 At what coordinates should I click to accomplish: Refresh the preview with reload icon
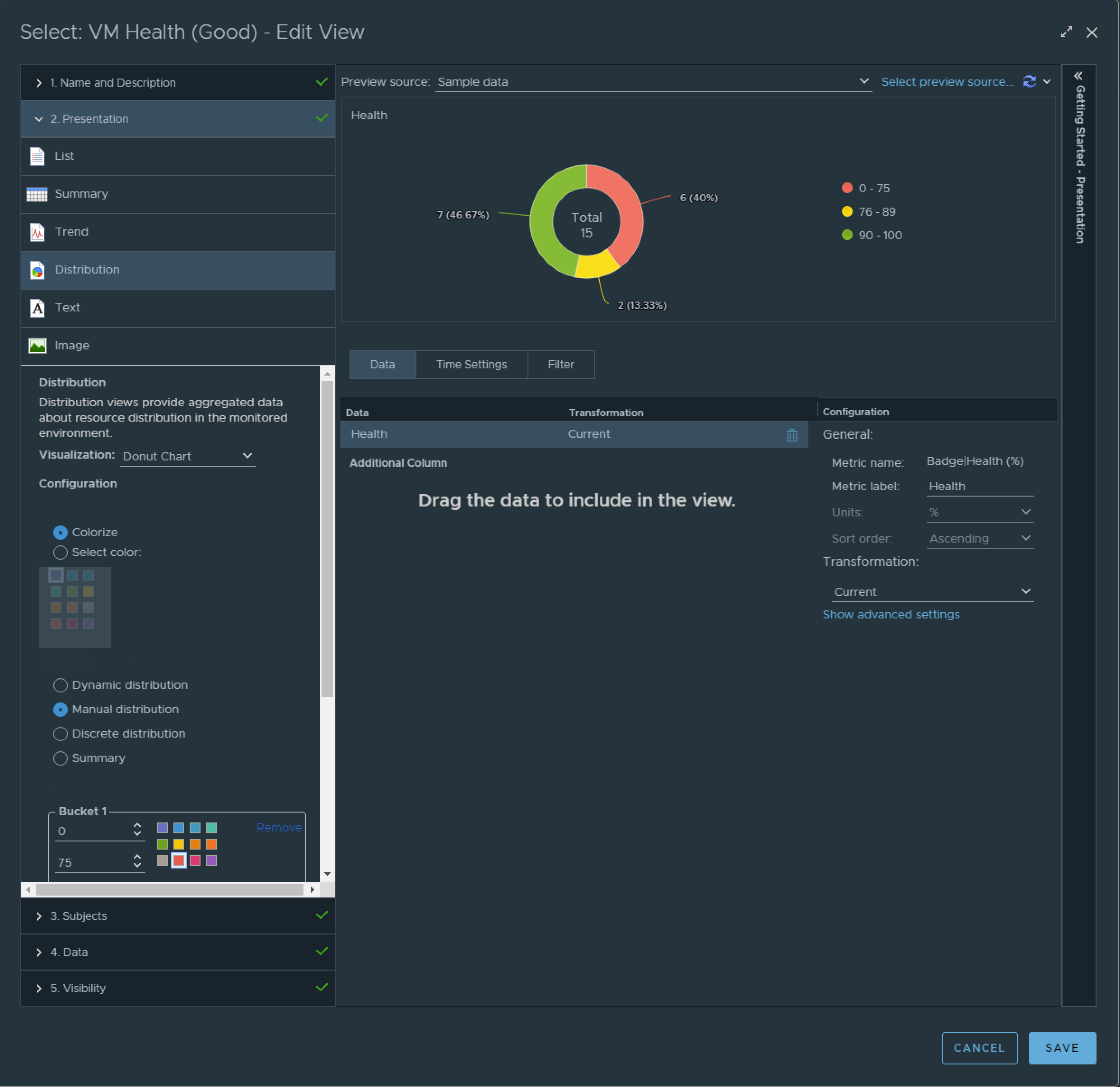pyautogui.click(x=1029, y=82)
